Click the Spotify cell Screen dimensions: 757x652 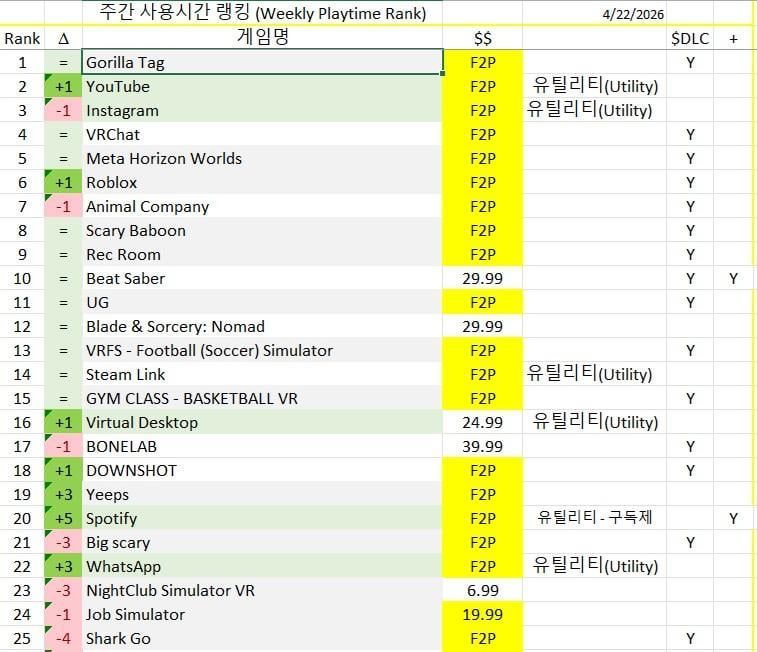click(262, 518)
